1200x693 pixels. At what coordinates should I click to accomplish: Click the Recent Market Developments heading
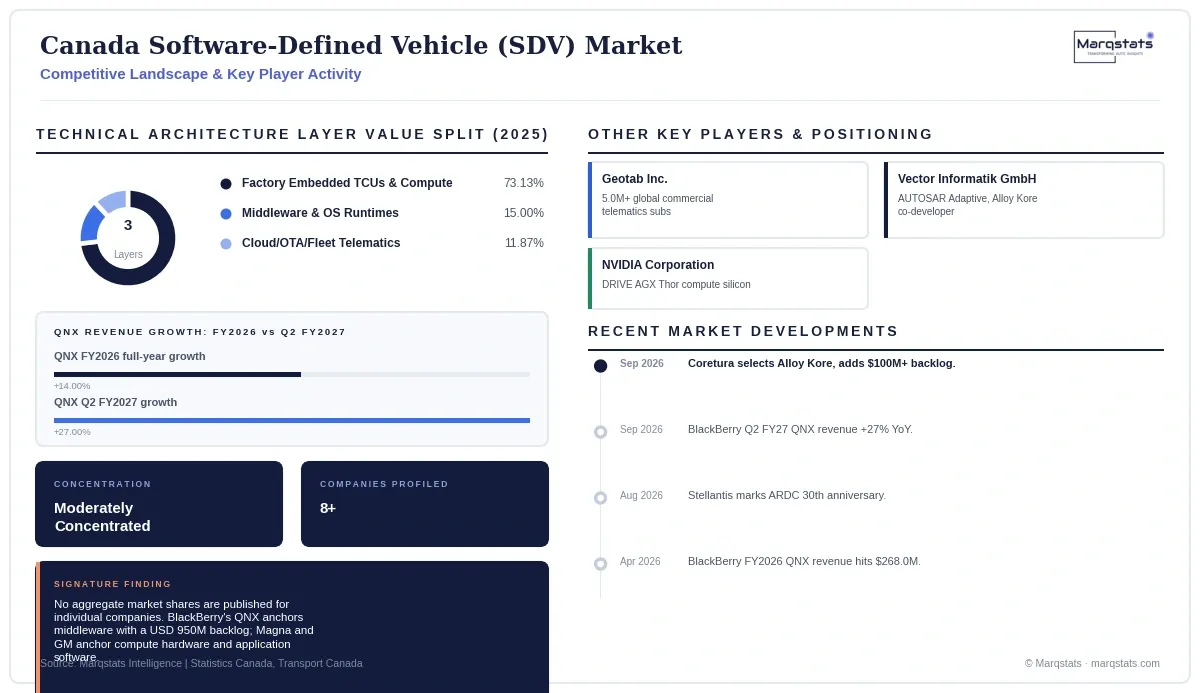[743, 331]
